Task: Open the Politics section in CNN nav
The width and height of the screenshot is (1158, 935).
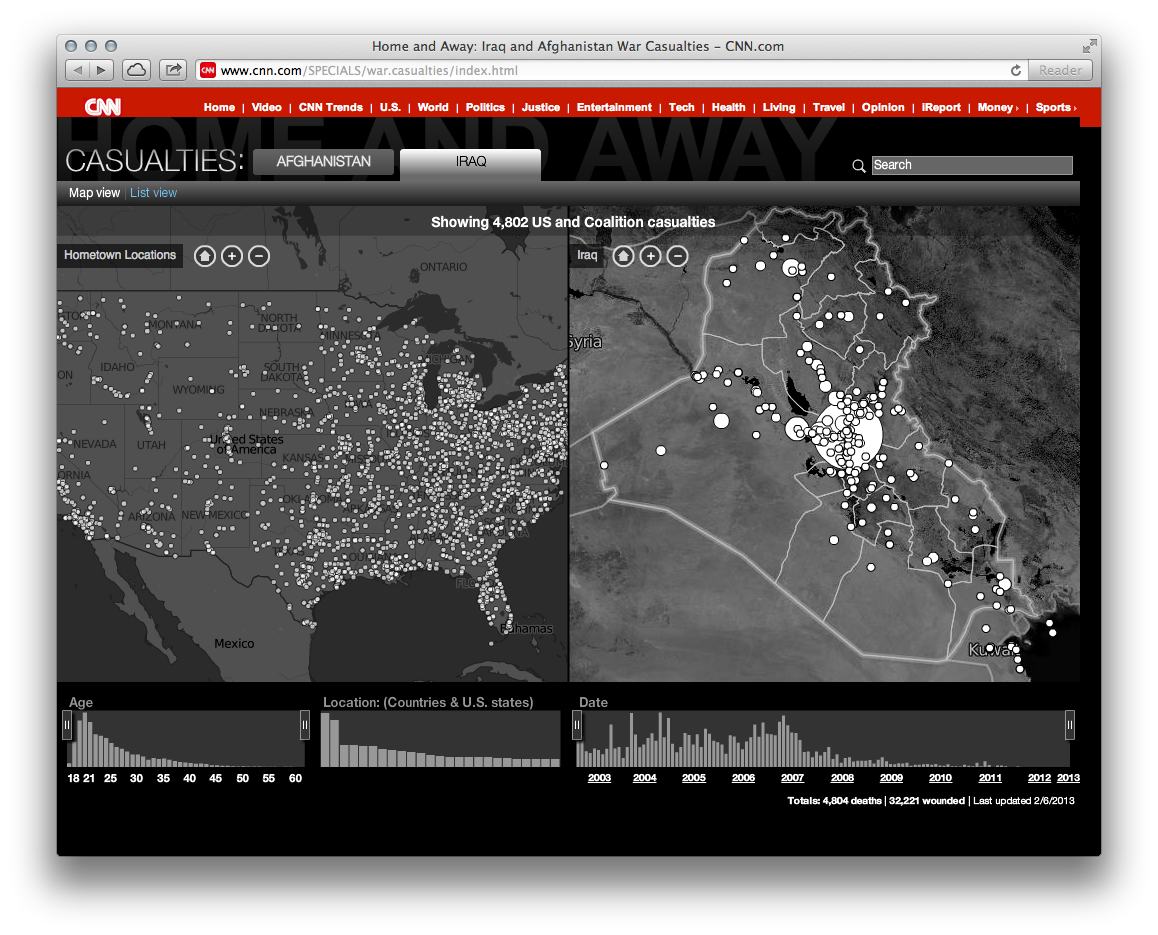Action: pyautogui.click(x=485, y=107)
